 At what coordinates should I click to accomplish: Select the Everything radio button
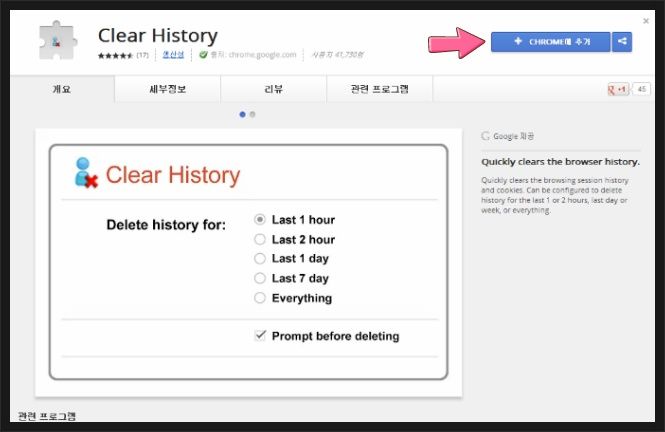coord(260,298)
